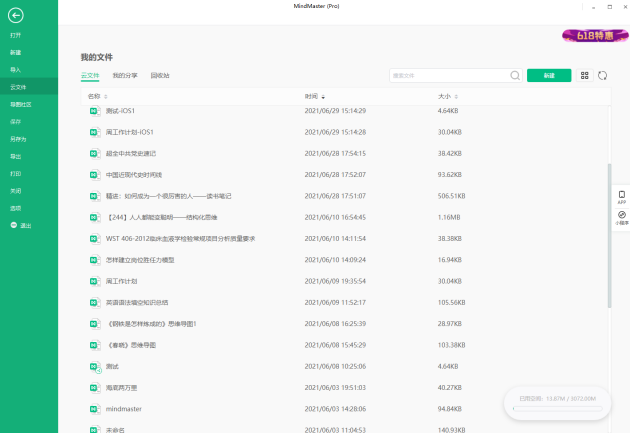This screenshot has width=630, height=433.
Task: Open the APP download side icon
Action: click(x=622, y=197)
